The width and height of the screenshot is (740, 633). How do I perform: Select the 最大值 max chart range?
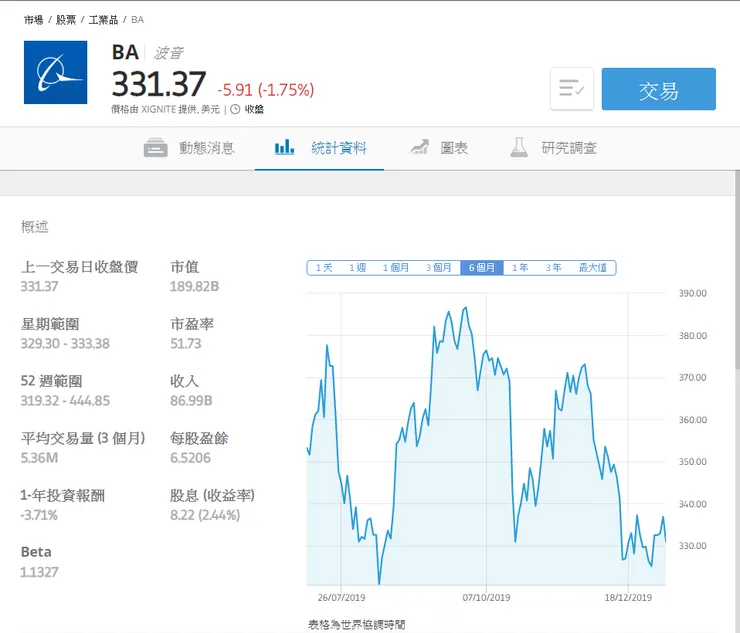click(x=593, y=268)
